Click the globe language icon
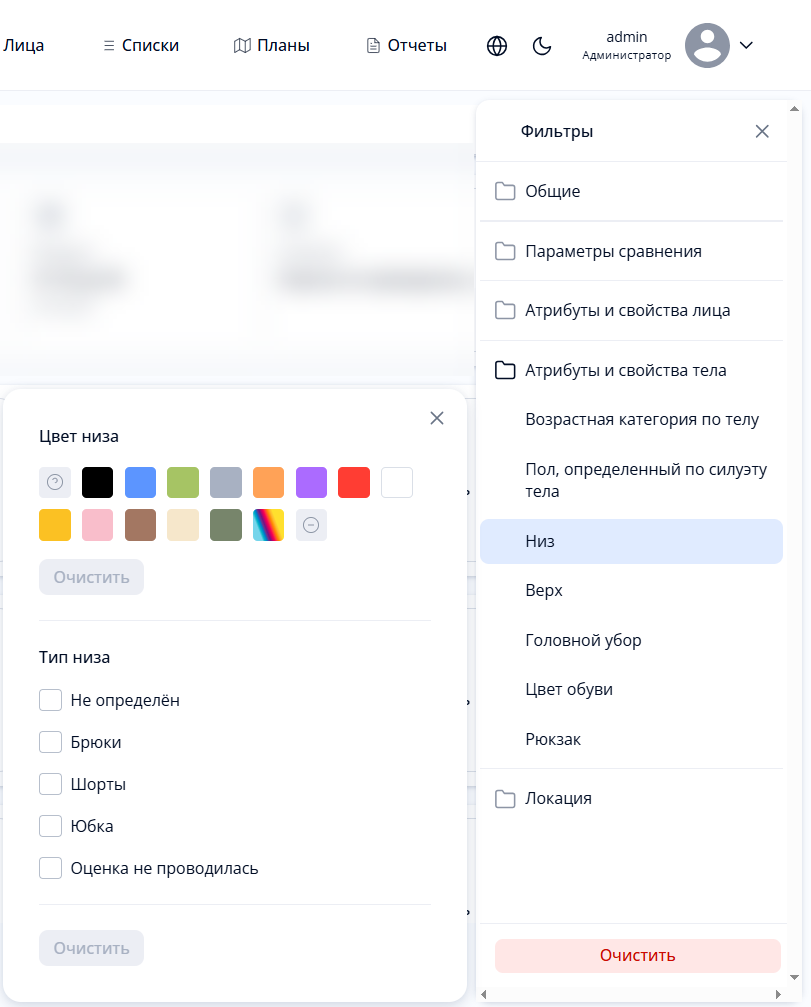The height and width of the screenshot is (1007, 811). point(497,46)
